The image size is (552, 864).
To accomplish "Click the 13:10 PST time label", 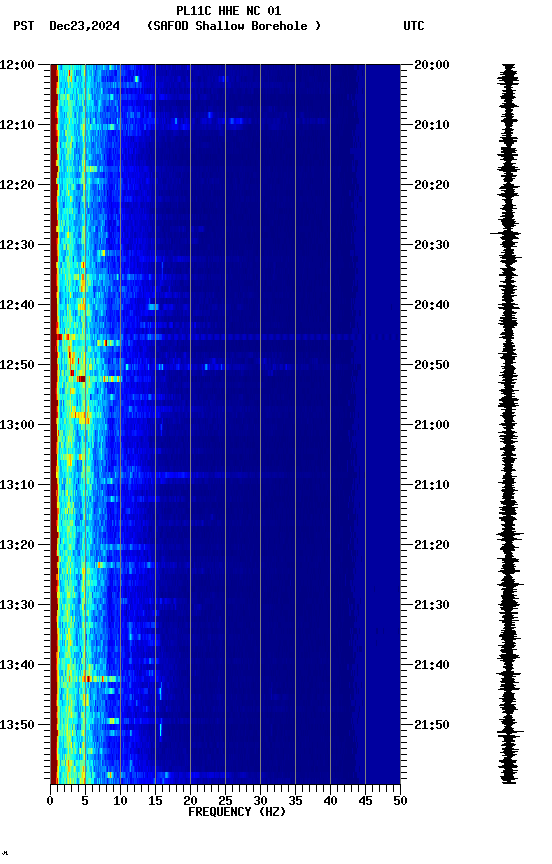I will point(17,485).
